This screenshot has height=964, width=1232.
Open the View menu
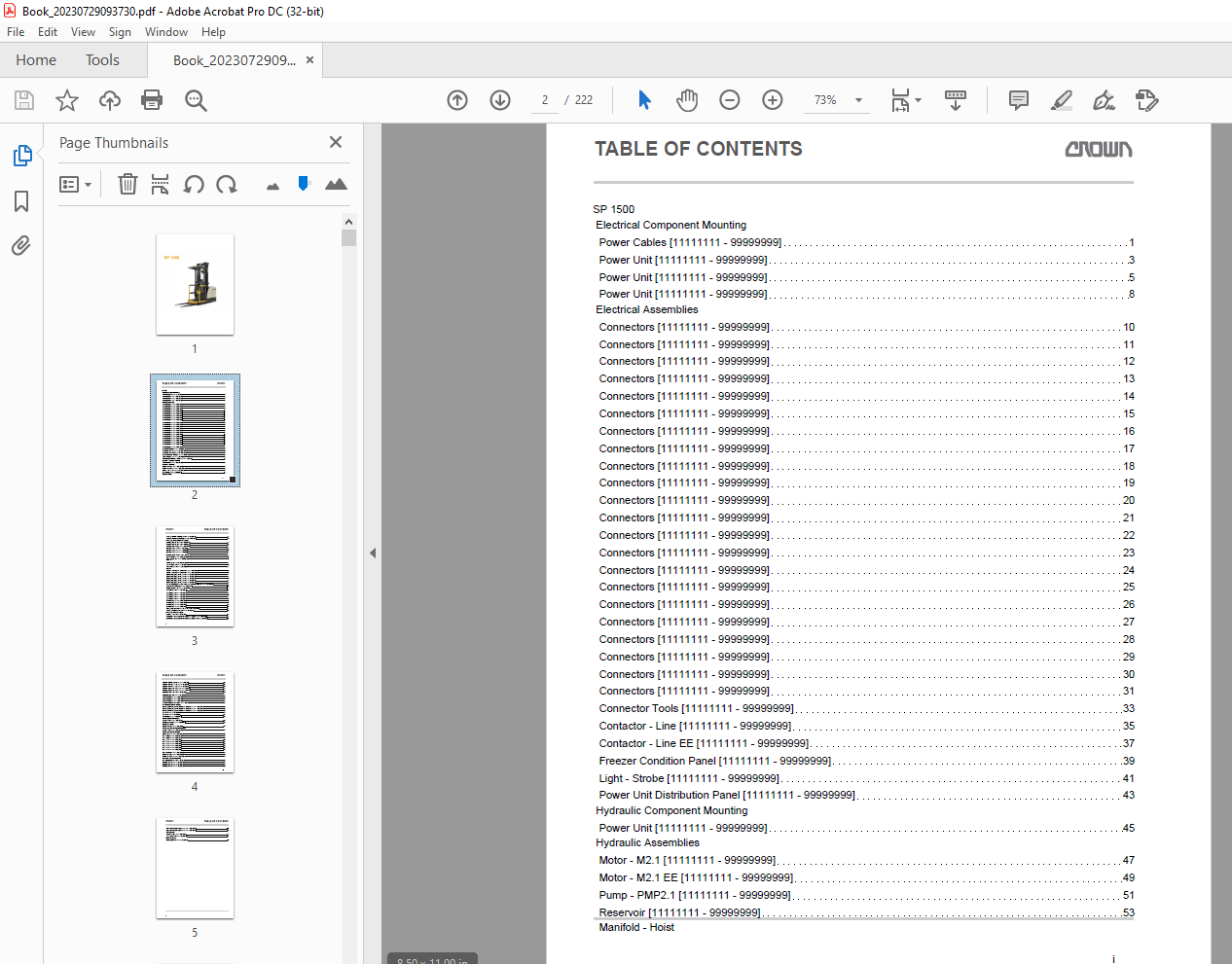click(83, 32)
